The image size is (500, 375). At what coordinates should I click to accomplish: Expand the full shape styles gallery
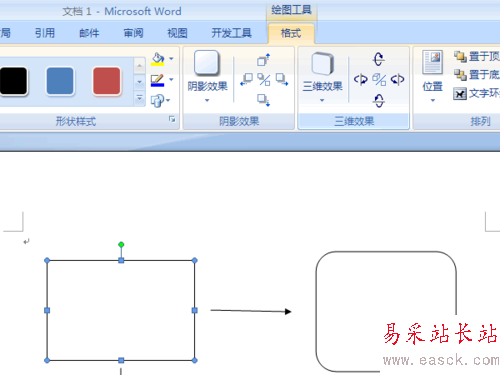point(139,99)
